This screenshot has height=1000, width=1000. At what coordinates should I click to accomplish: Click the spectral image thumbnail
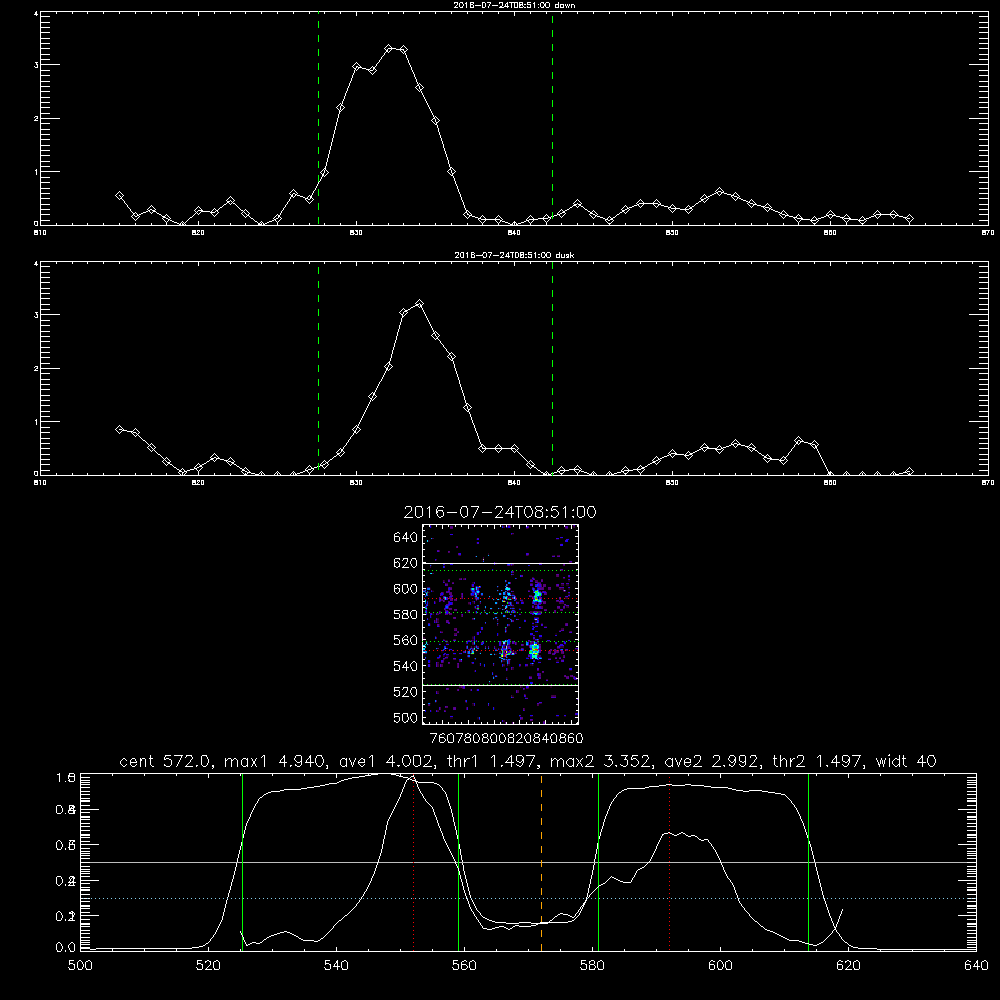tap(501, 624)
